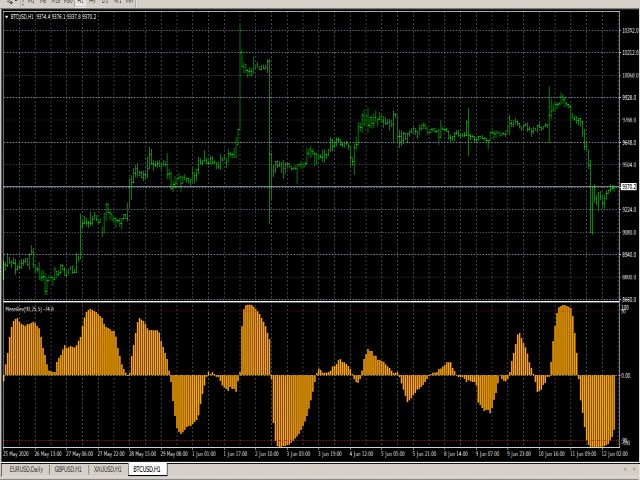Select the M30 timeframe toolbar button
640x480 pixels.
(x=68, y=2)
